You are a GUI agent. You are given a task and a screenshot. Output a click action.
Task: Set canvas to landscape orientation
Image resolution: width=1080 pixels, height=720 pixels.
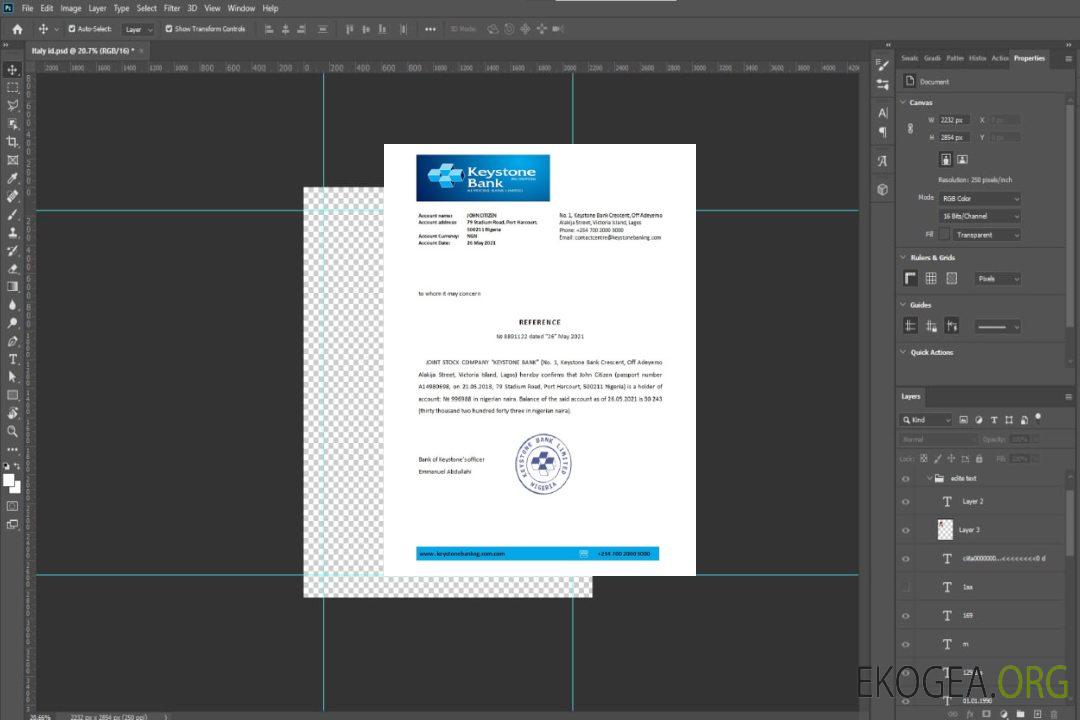[962, 159]
